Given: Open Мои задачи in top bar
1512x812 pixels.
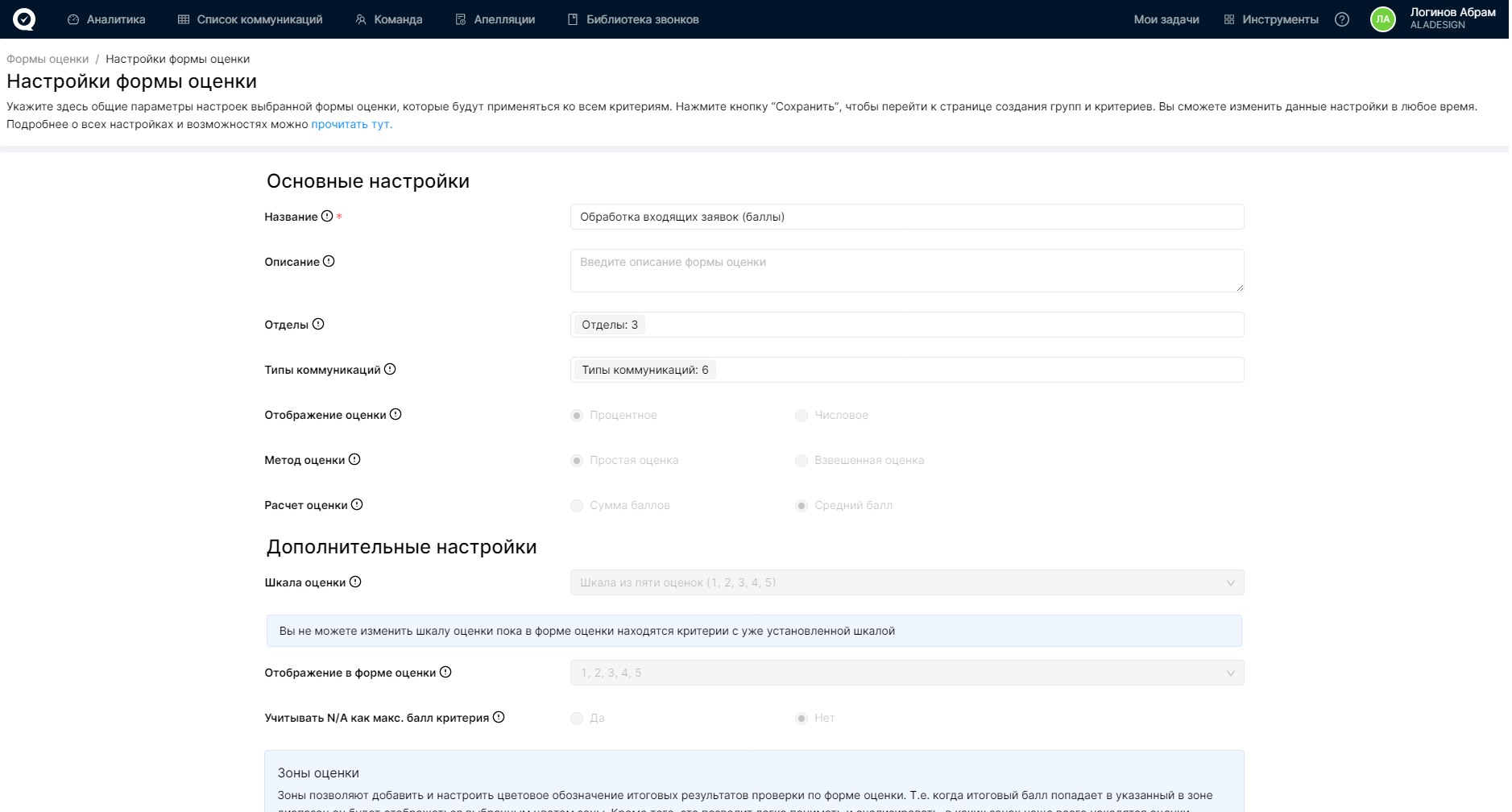Looking at the screenshot, I should (x=1166, y=19).
